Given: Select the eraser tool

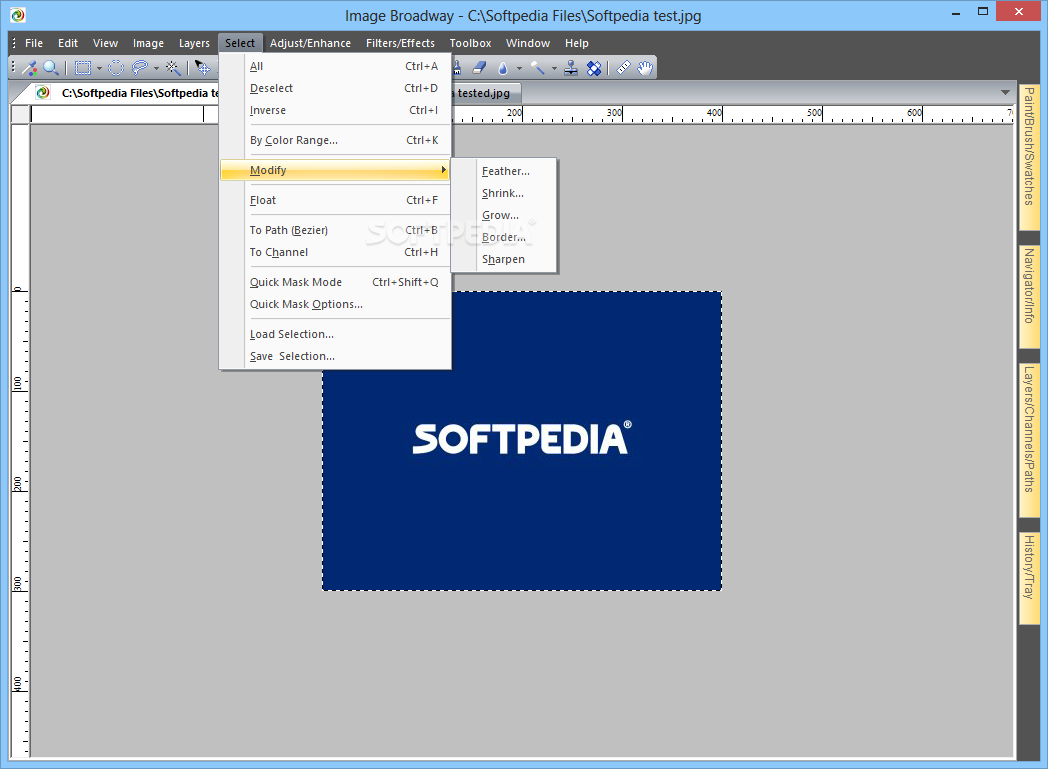Looking at the screenshot, I should (479, 67).
